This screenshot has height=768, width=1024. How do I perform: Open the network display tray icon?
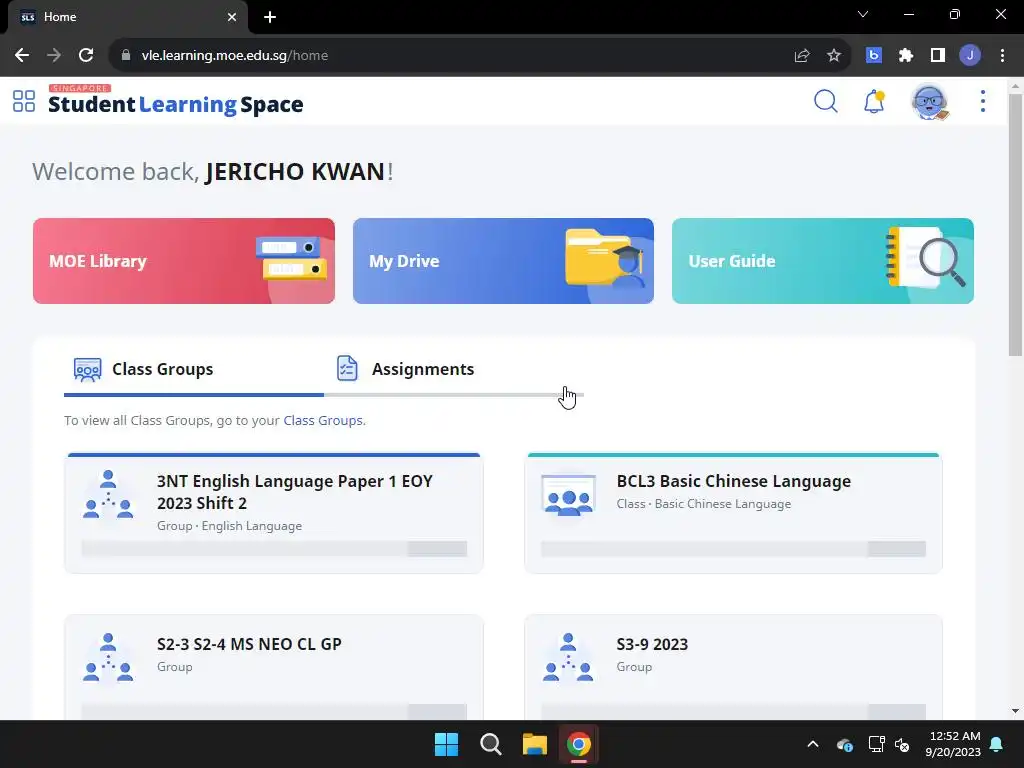[876, 744]
